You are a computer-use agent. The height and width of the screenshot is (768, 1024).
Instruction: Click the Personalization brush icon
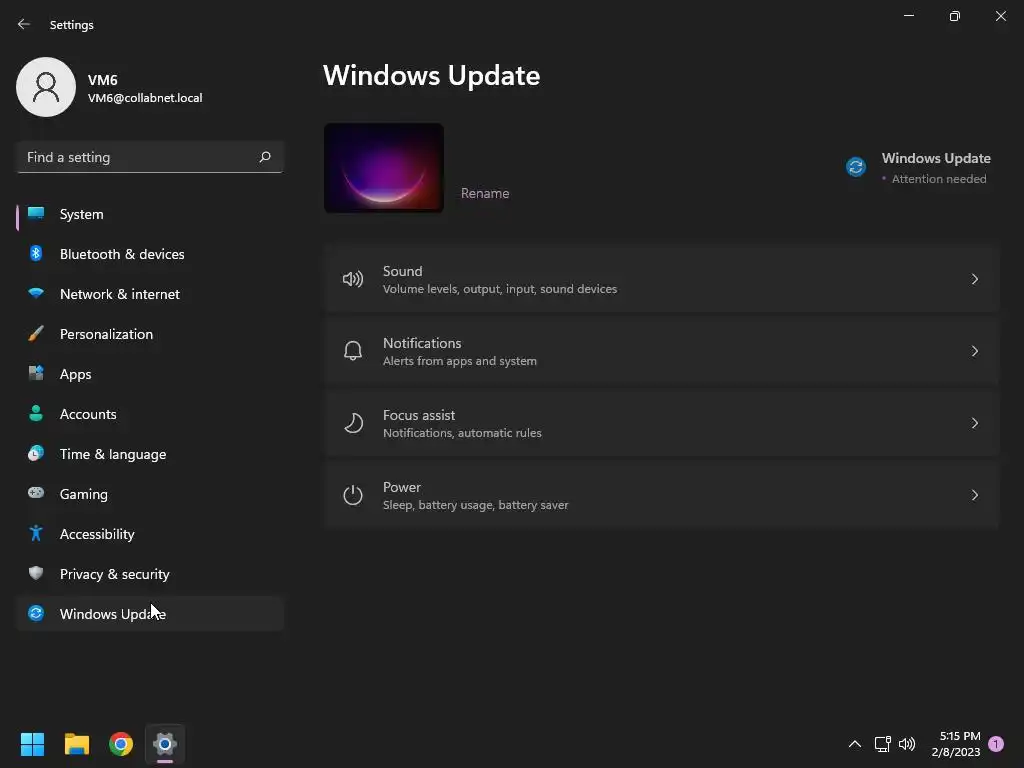(36, 334)
